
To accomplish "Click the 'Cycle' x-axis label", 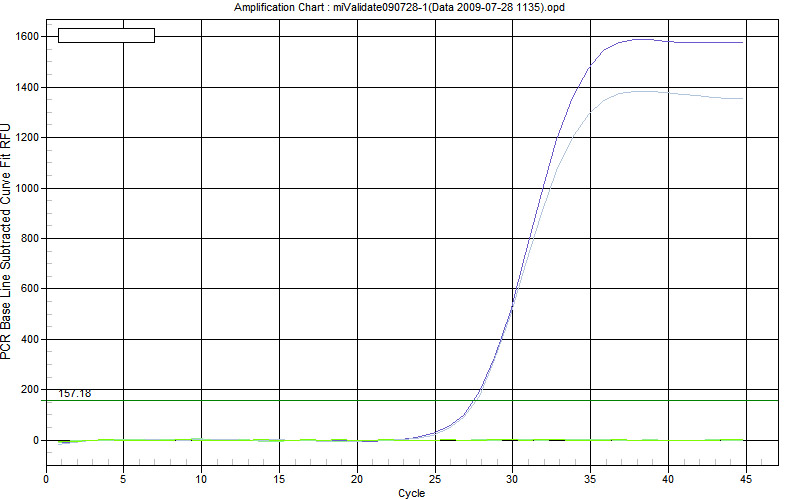I will pyautogui.click(x=411, y=493).
